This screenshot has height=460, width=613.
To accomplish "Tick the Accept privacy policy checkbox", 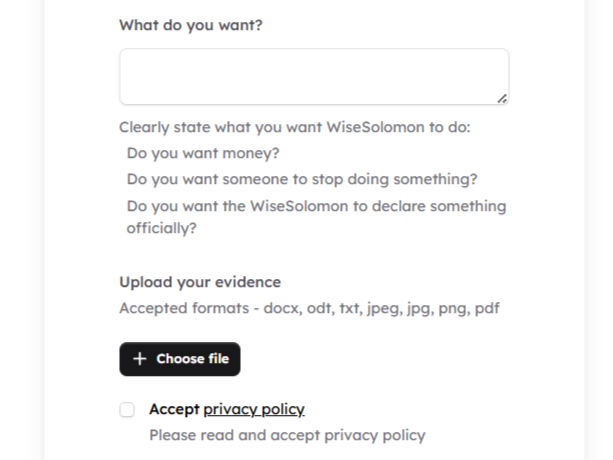I will (x=127, y=409).
